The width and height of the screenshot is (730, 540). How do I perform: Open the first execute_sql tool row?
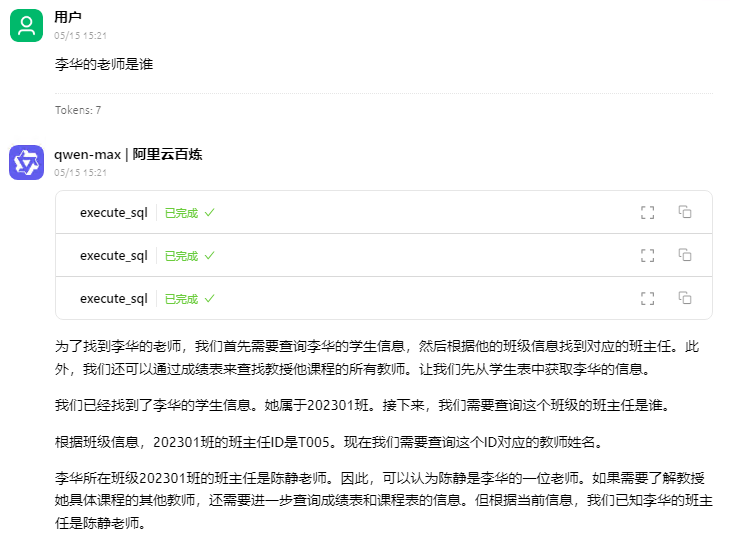click(x=384, y=212)
